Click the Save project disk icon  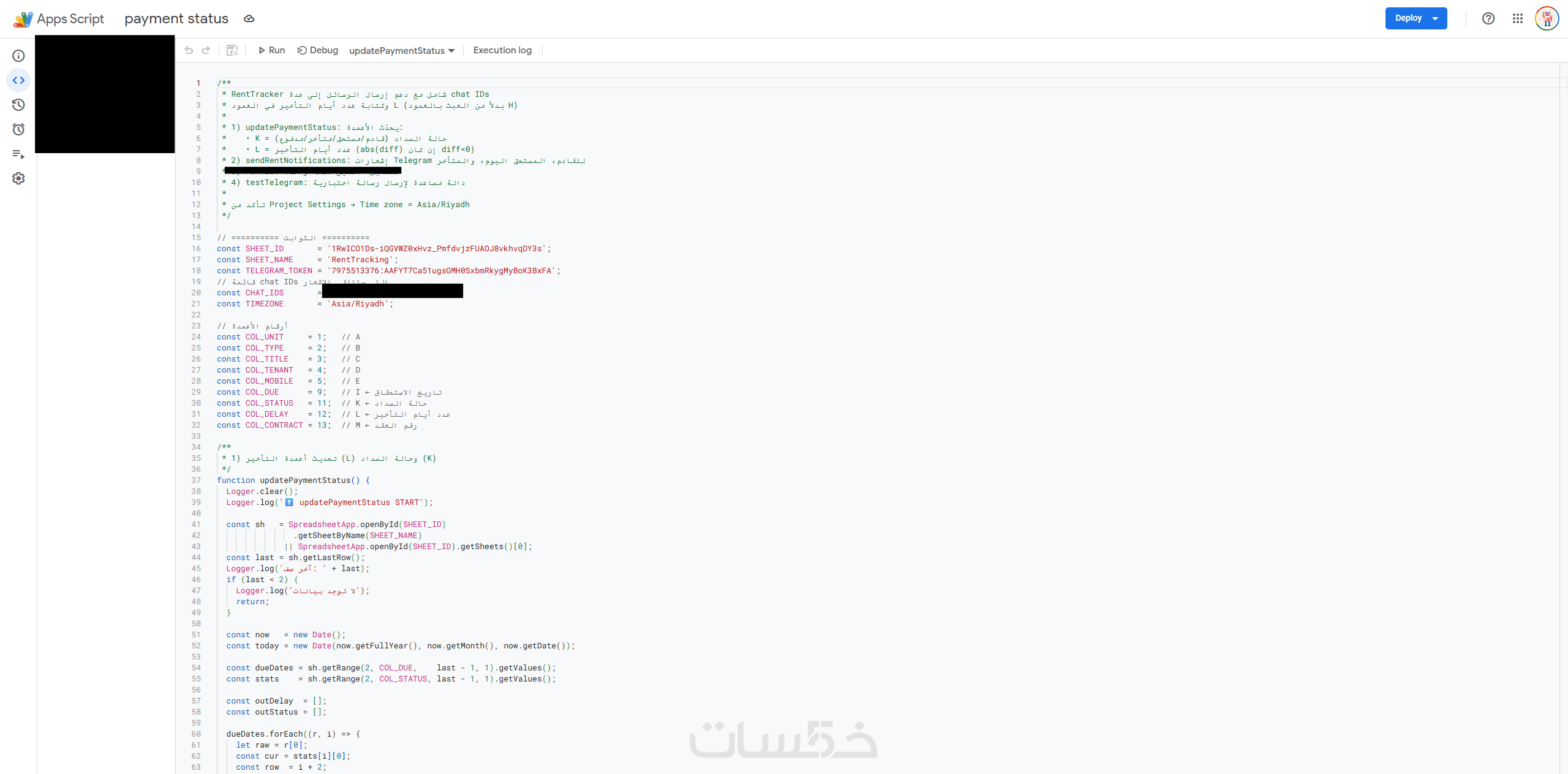pos(232,50)
